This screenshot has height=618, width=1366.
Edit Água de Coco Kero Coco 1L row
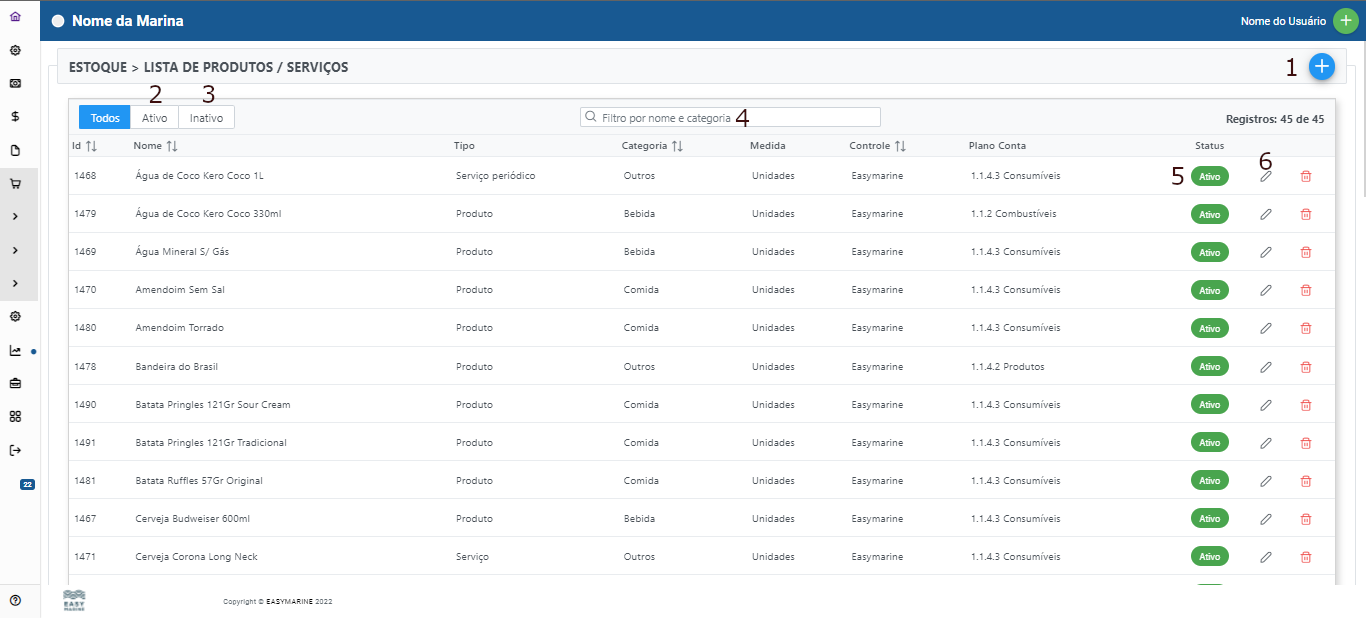[1265, 176]
